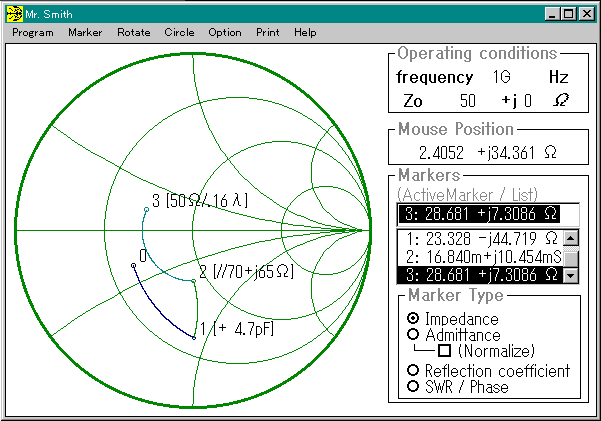Click the Mr. Smith app icon in title bar
Image resolution: width=601 pixels, height=421 pixels.
15,15
